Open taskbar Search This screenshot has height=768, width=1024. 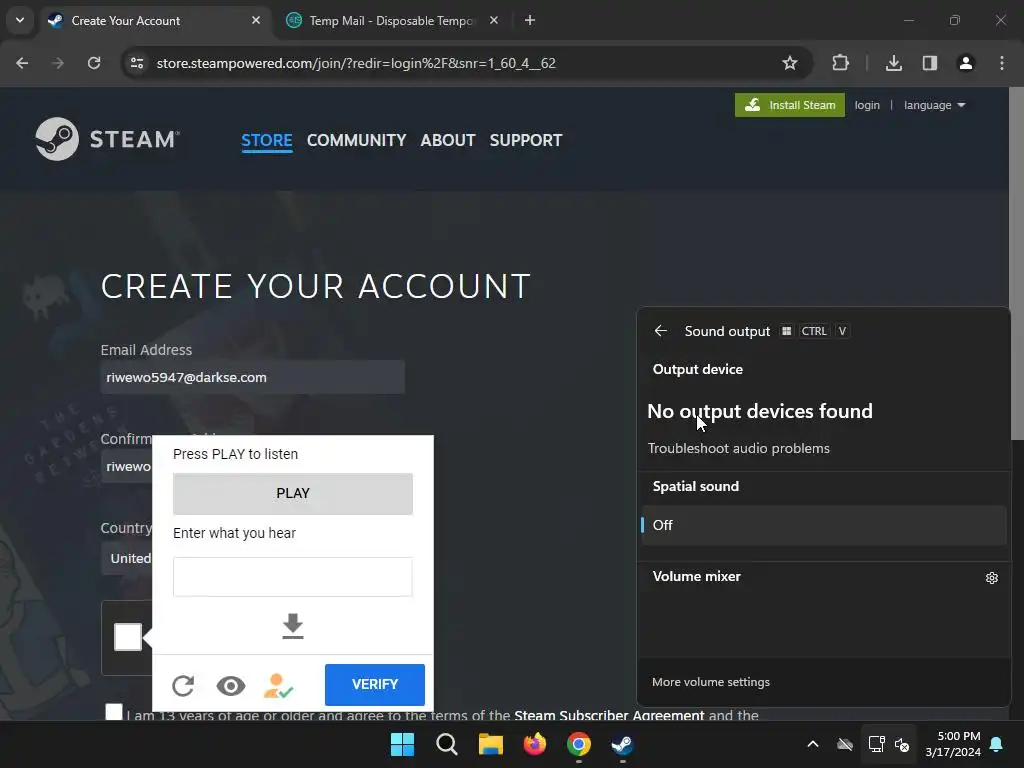[447, 744]
